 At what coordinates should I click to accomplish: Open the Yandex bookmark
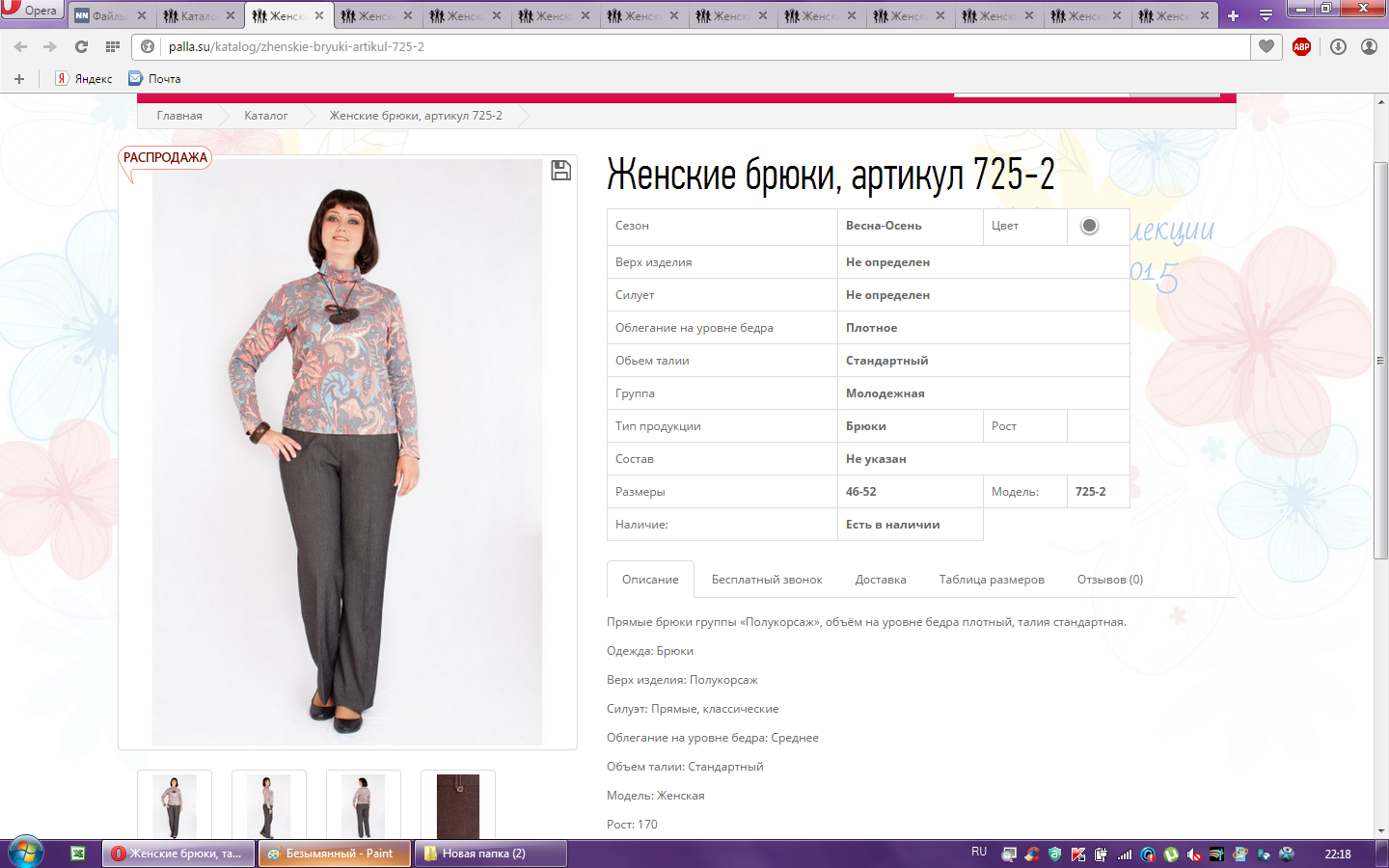(84, 79)
